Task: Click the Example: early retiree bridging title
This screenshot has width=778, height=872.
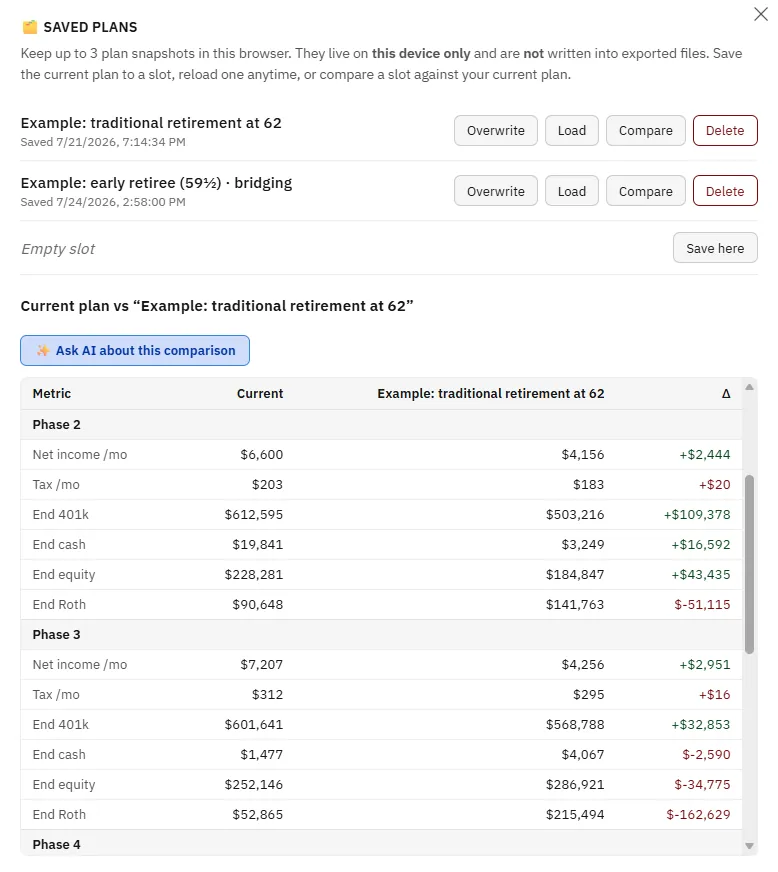Action: coord(156,183)
